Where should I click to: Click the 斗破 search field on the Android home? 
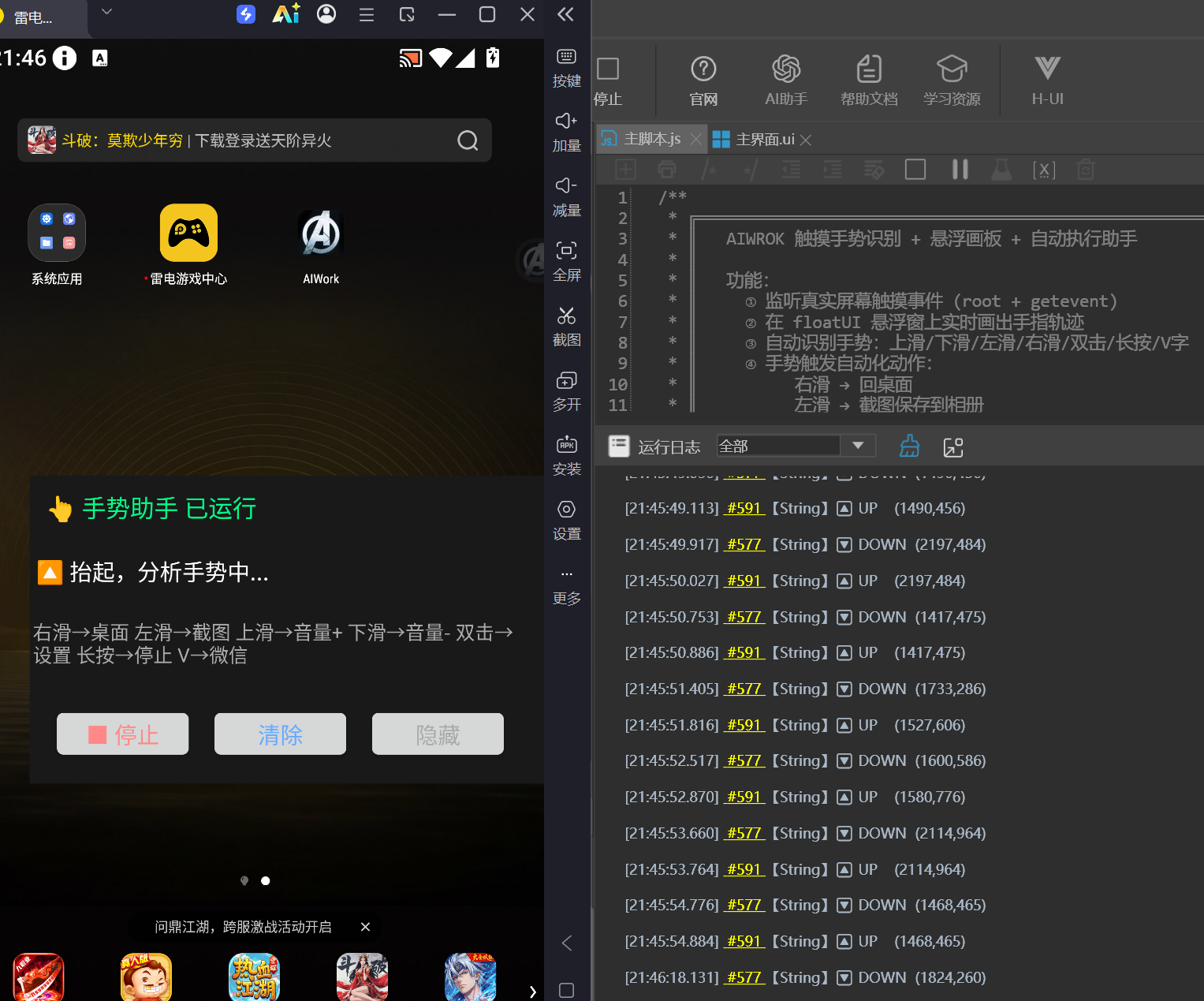tap(255, 140)
